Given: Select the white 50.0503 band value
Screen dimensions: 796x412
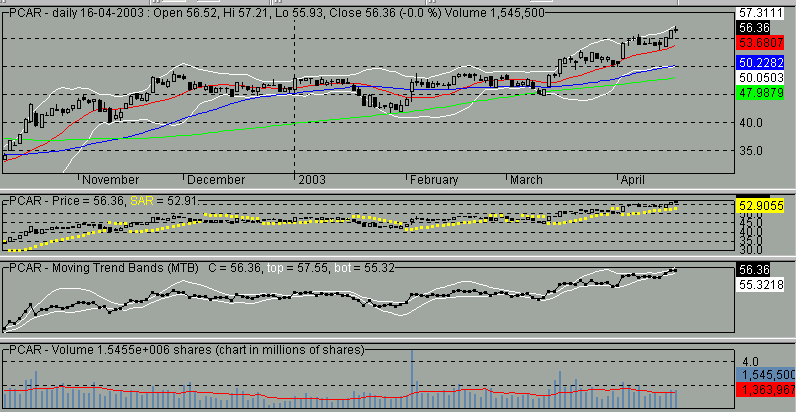Looking at the screenshot, I should (759, 78).
